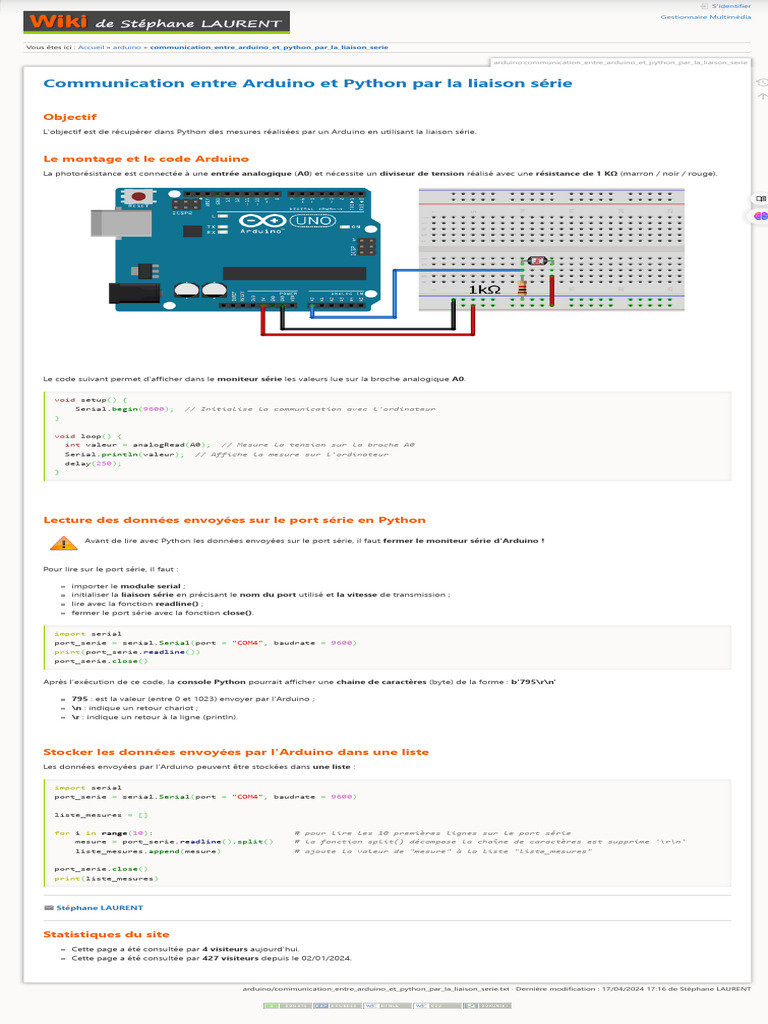Click the Objectif section heading

(x=70, y=117)
